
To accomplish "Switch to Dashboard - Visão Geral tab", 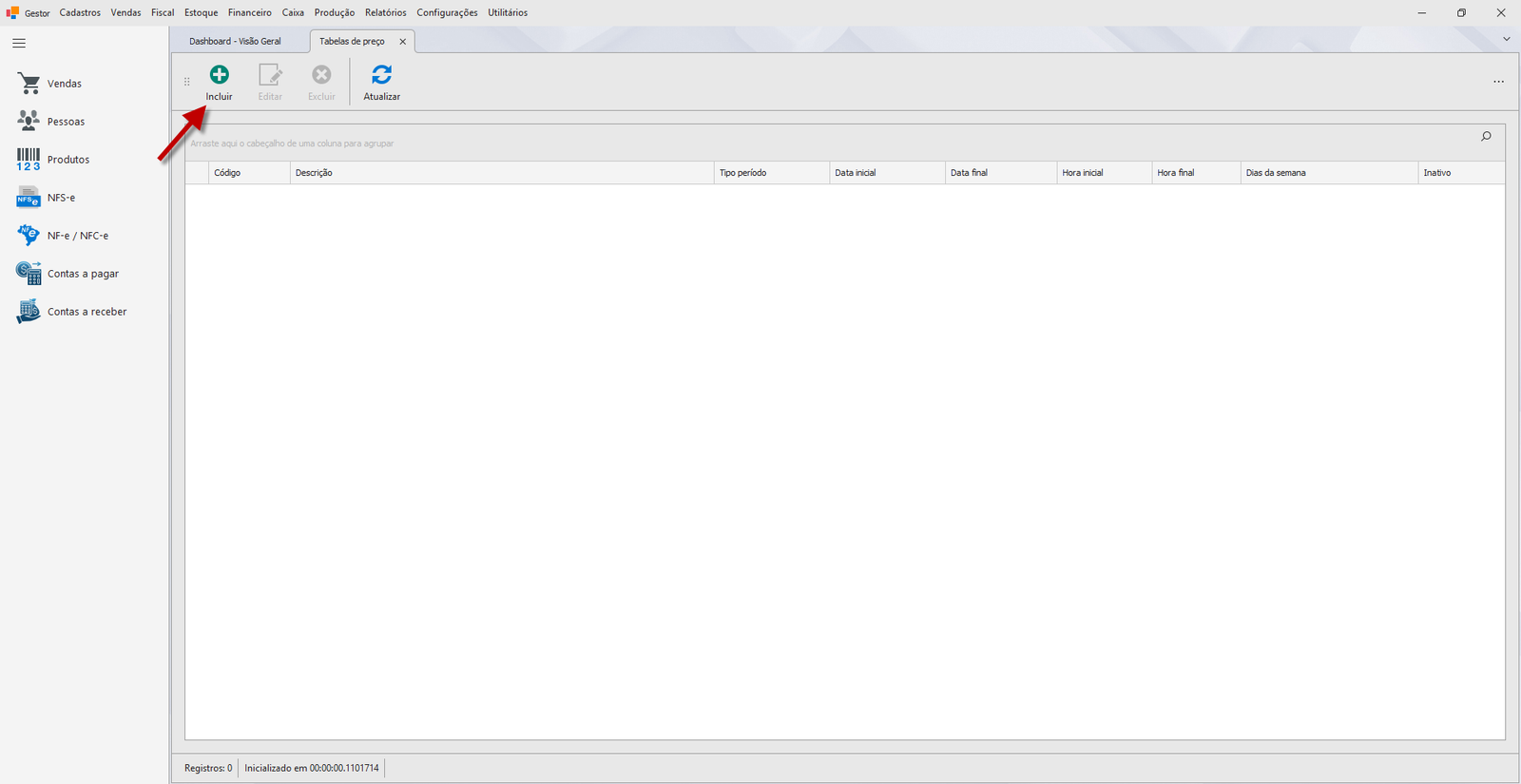I will coord(235,42).
